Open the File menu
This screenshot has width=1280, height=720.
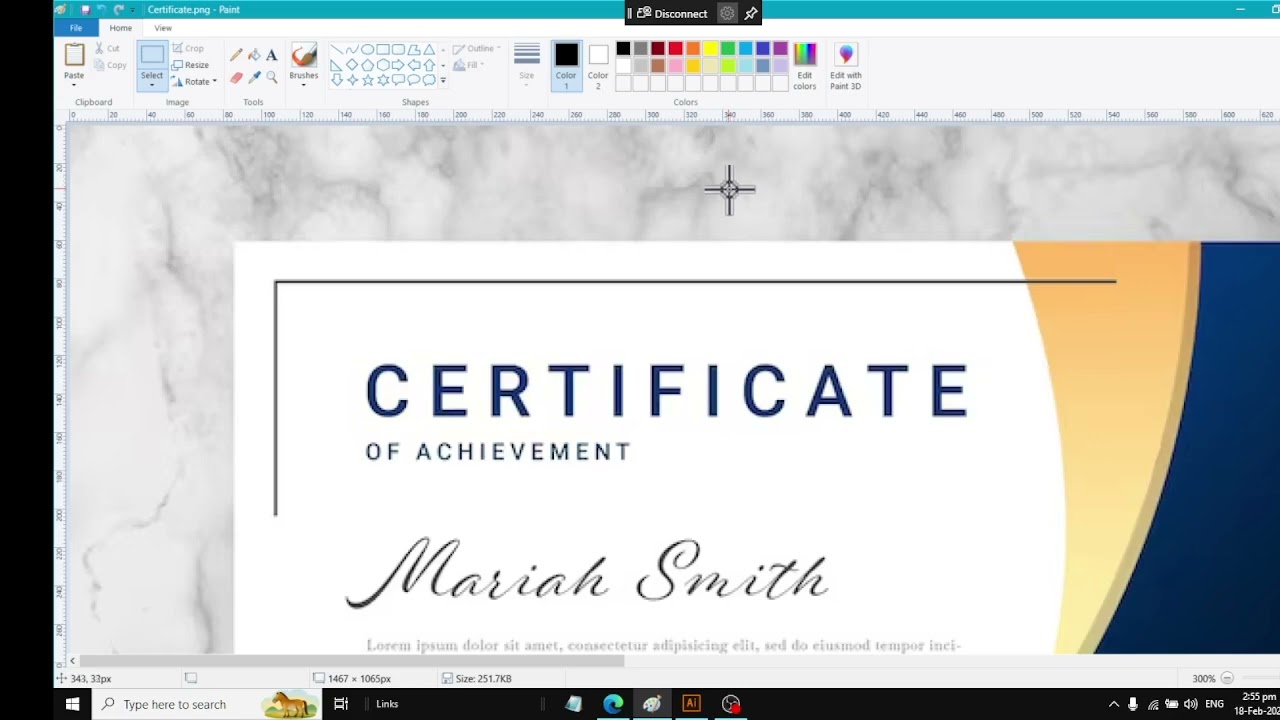tap(76, 28)
